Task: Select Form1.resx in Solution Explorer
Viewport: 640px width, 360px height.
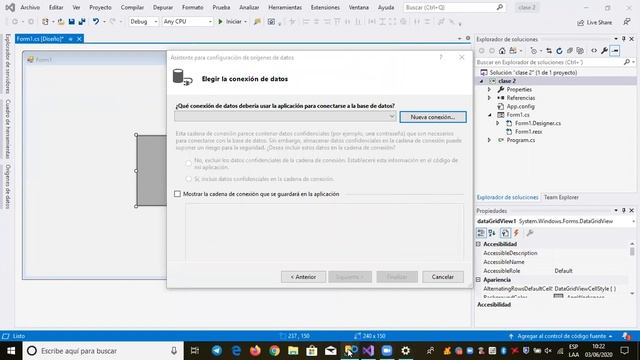Action: click(x=529, y=132)
